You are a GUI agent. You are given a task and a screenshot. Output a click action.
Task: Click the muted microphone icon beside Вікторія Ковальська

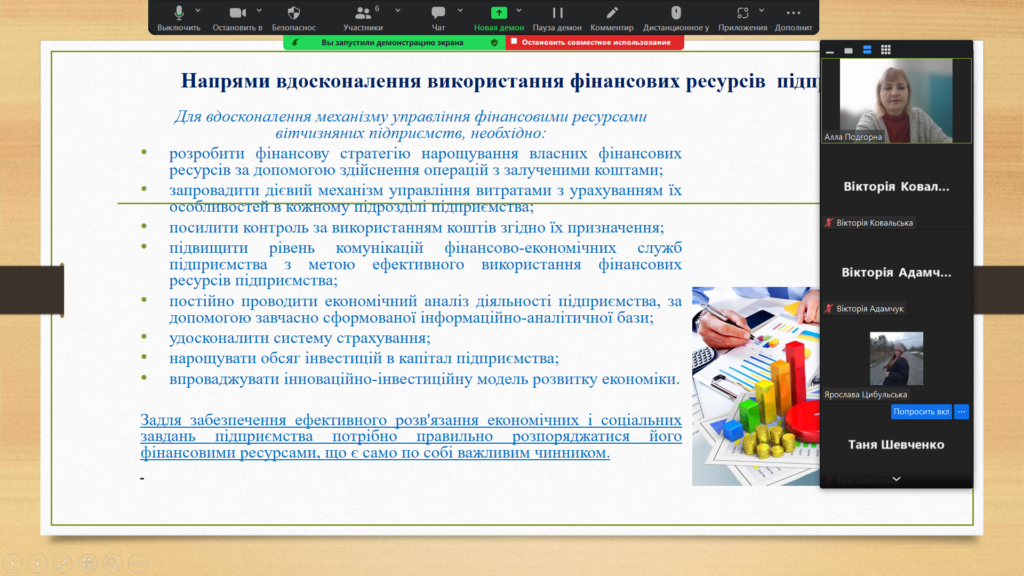pyautogui.click(x=829, y=223)
